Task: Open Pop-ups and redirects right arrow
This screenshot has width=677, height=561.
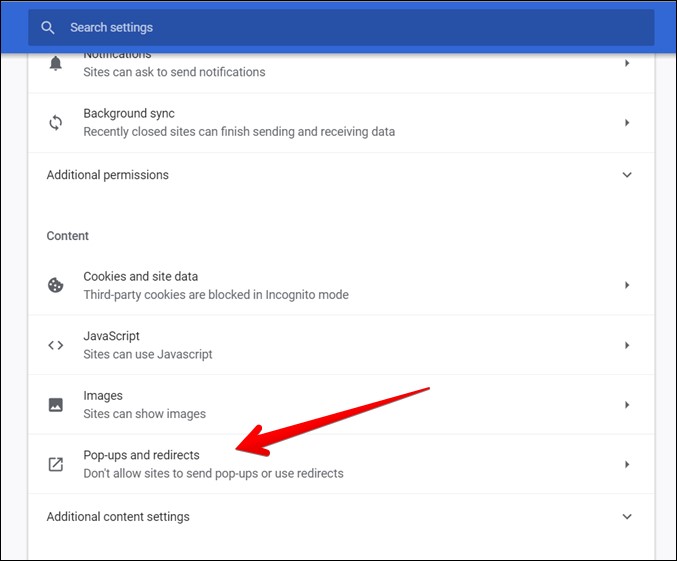Action: [627, 464]
